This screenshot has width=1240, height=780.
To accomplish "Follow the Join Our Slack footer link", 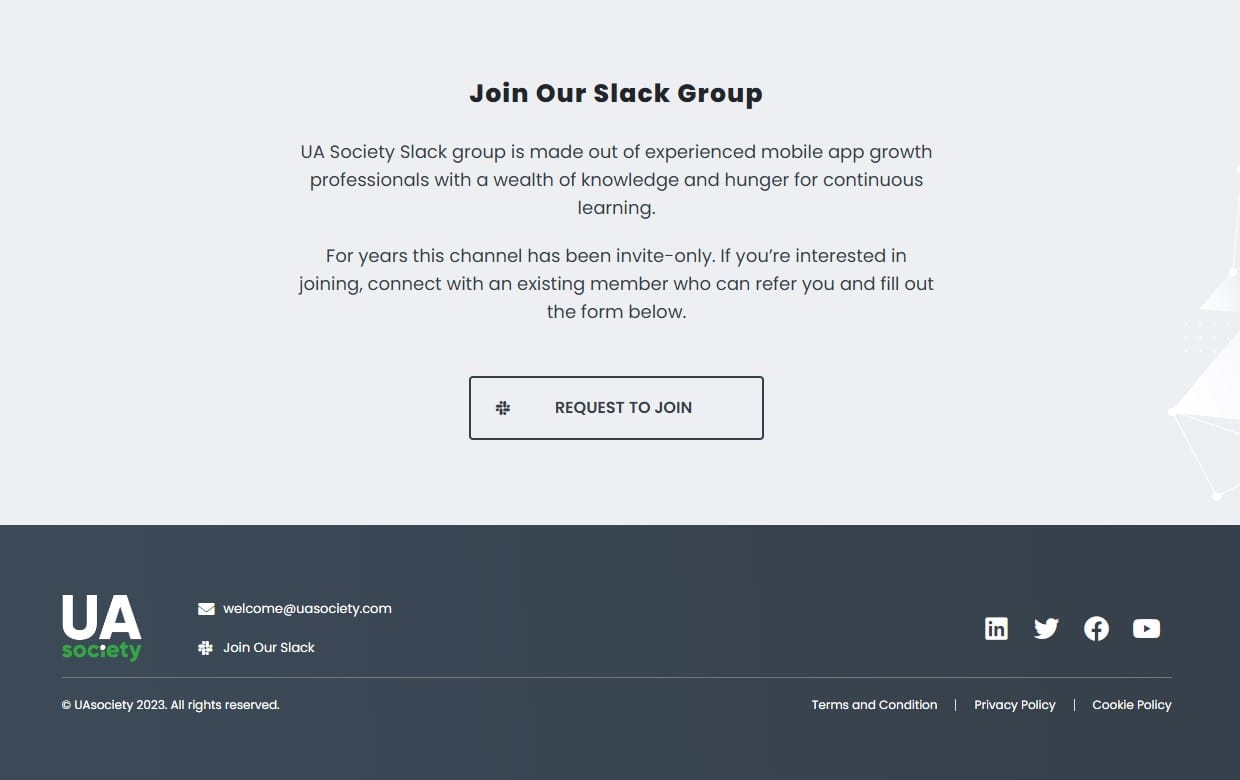I will [269, 648].
